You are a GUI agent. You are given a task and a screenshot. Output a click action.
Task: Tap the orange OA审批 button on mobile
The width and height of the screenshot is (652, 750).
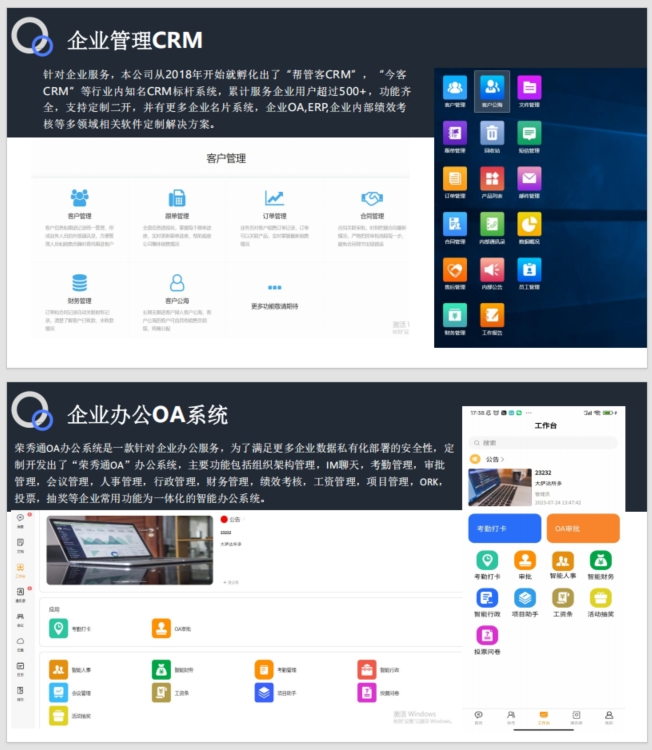(583, 529)
